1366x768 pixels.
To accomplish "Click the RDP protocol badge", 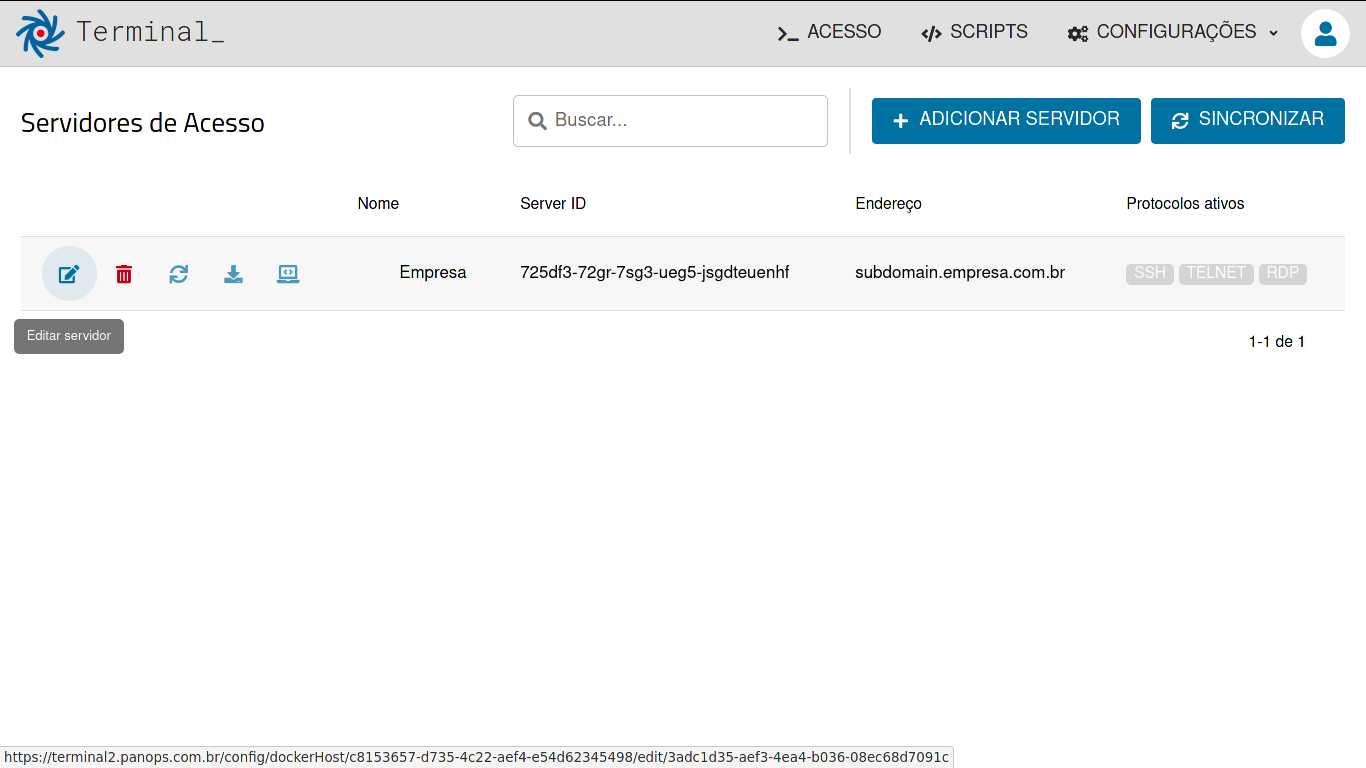I will [1283, 273].
